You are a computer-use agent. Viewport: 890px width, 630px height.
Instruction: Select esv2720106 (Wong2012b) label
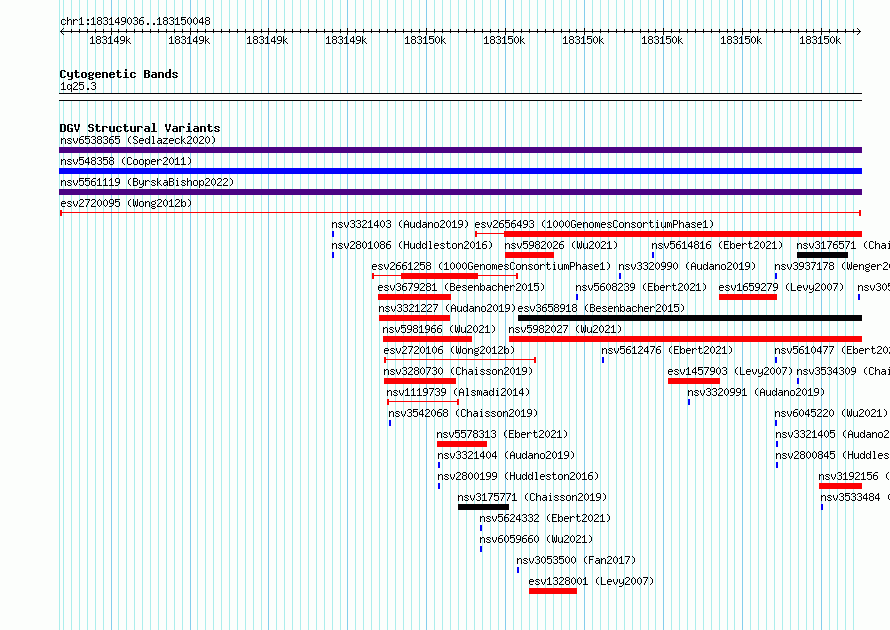tap(449, 350)
